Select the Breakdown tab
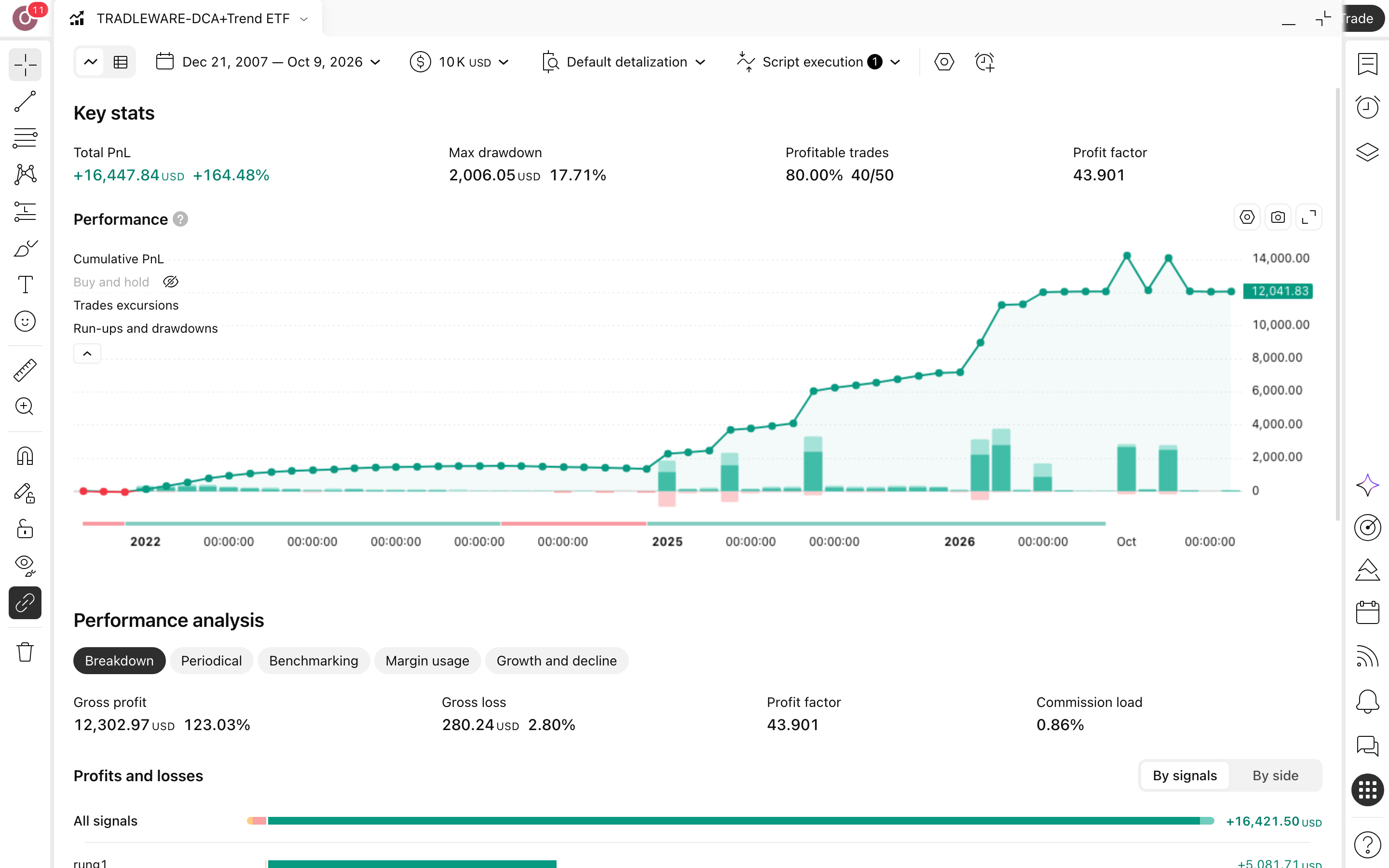Viewport: 1389px width, 868px height. click(x=120, y=661)
